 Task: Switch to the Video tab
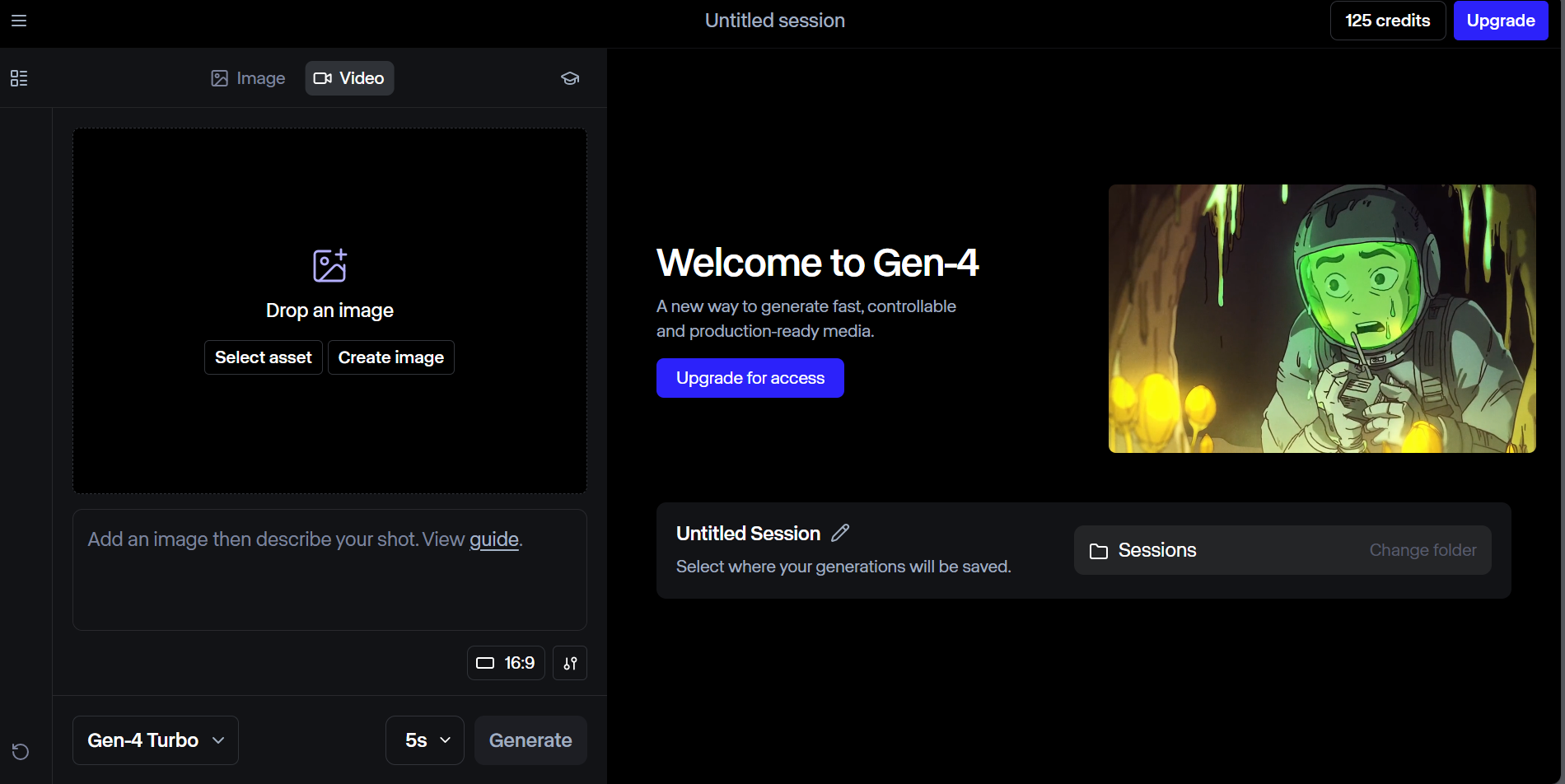pyautogui.click(x=349, y=78)
